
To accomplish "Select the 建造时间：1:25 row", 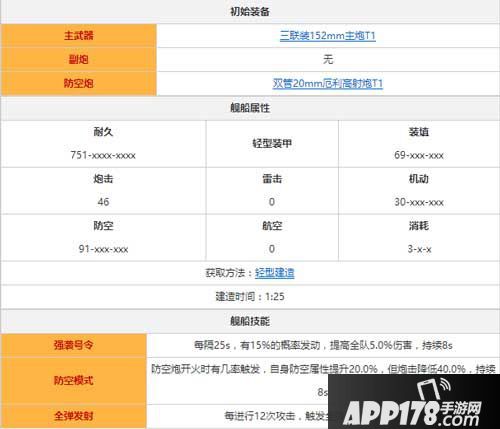I will click(x=250, y=296).
